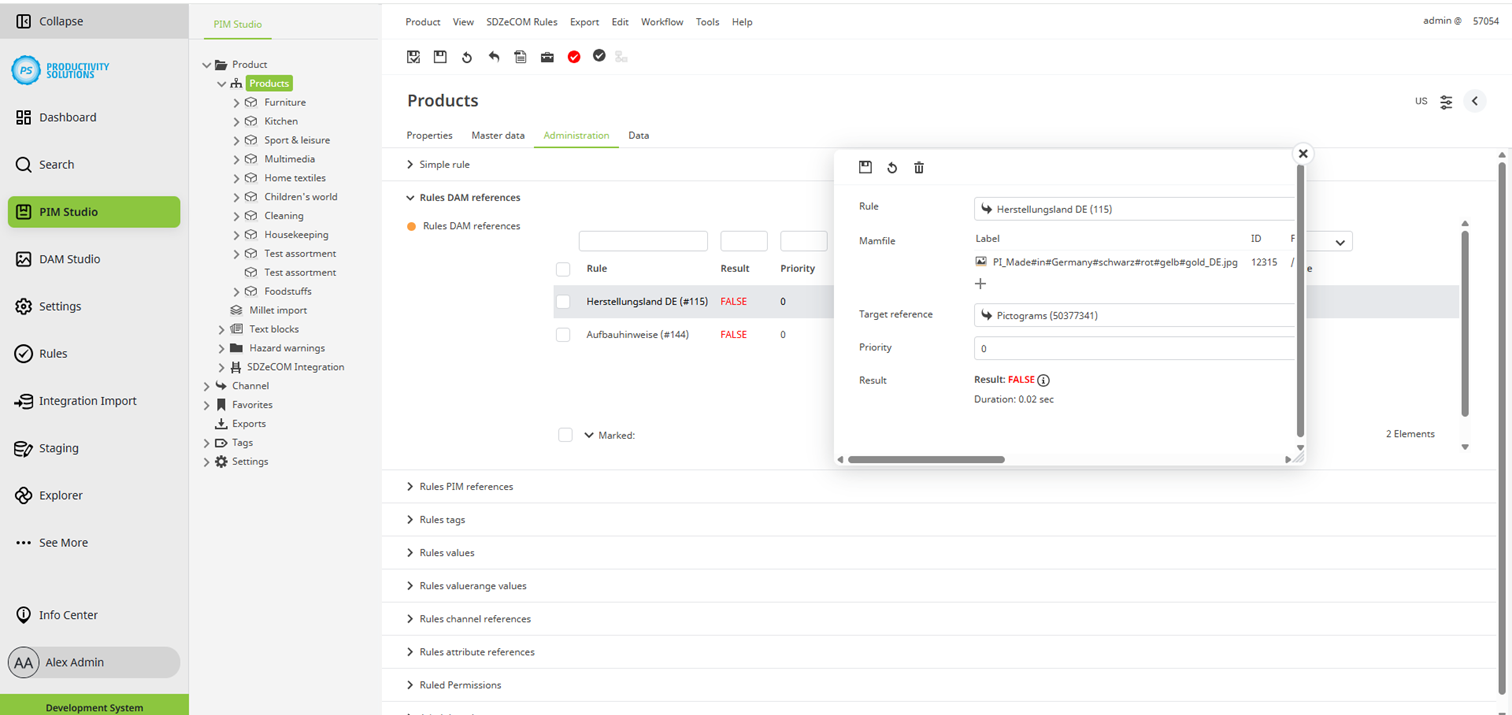Click the plus icon to add a Mamfile

(x=980, y=284)
